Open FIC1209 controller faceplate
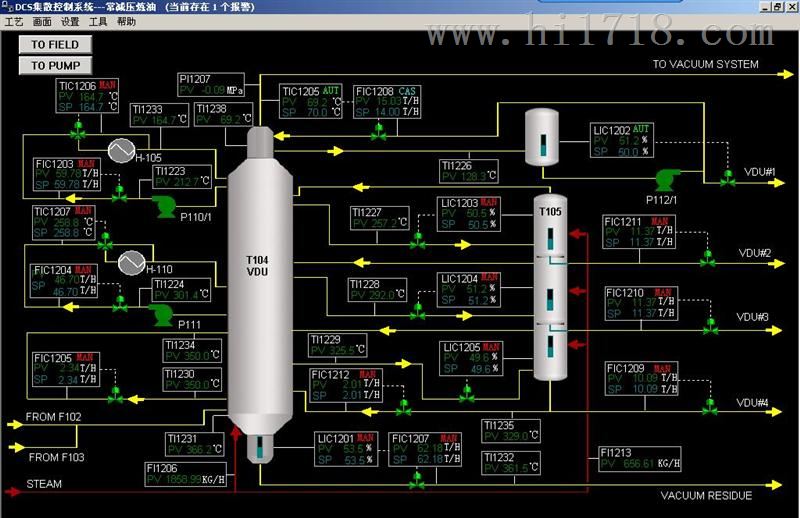800x518 pixels. point(641,379)
